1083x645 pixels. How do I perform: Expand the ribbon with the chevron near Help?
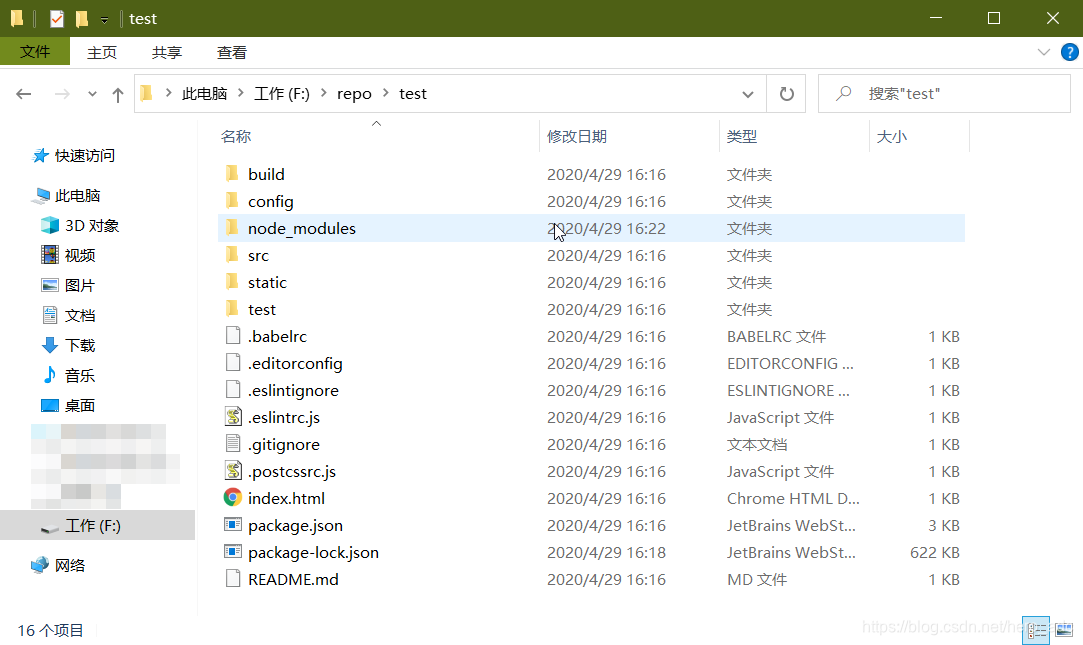(1043, 52)
